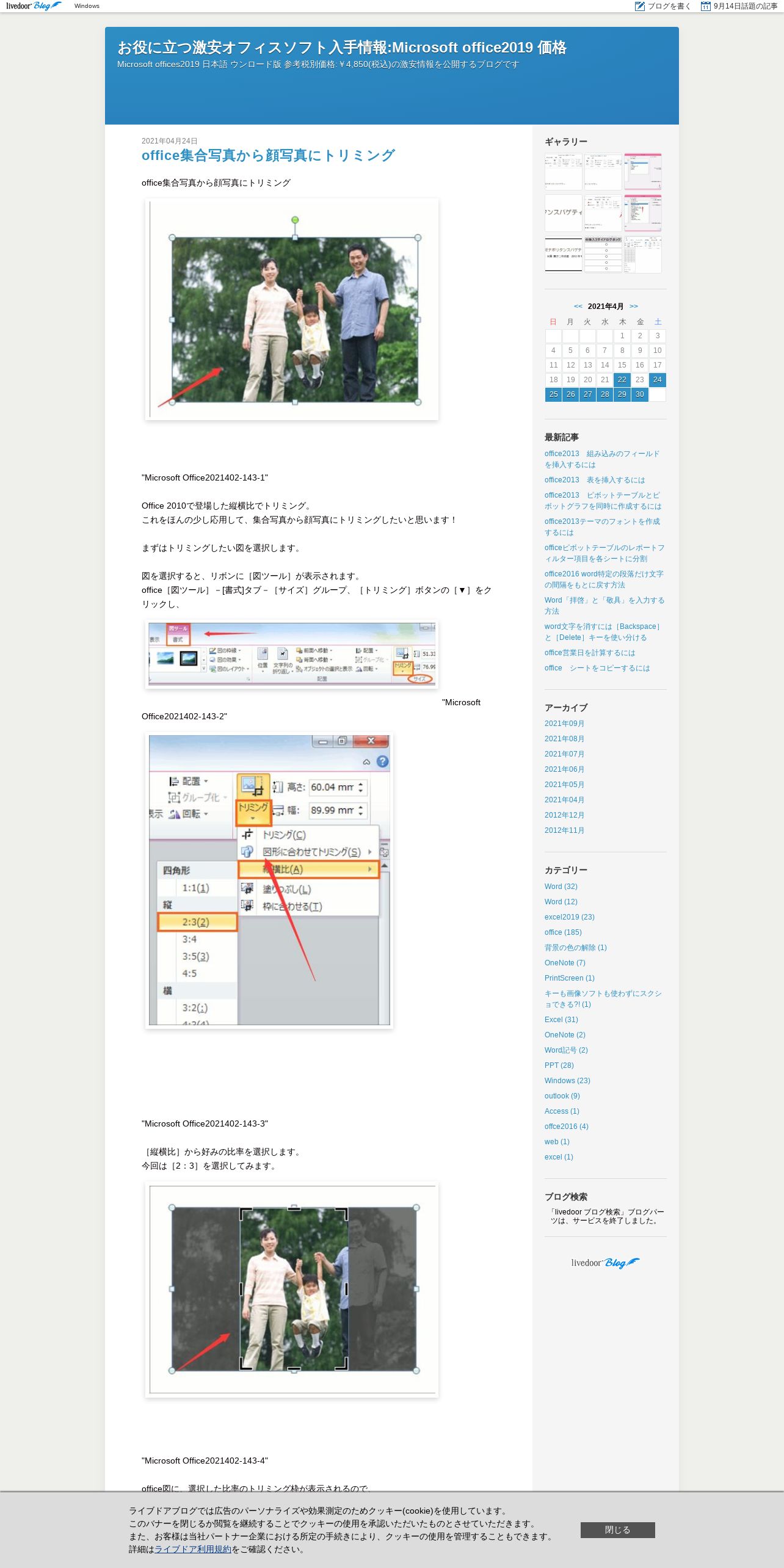Screen dimensions: 784x1568
Task: Open second gallery thumbnail in top row
Action: [603, 172]
